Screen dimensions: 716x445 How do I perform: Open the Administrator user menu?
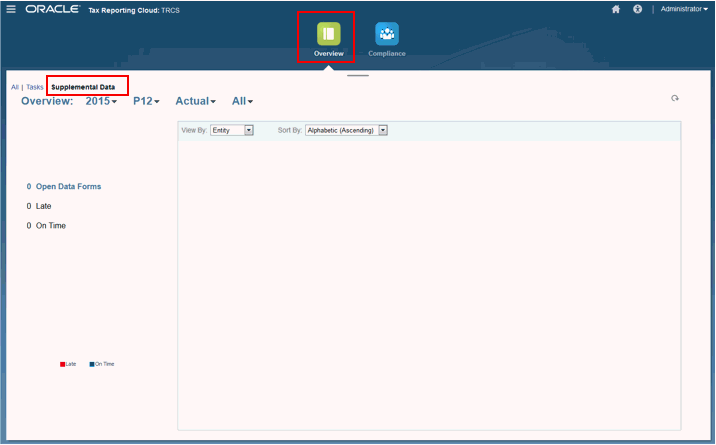[684, 9]
